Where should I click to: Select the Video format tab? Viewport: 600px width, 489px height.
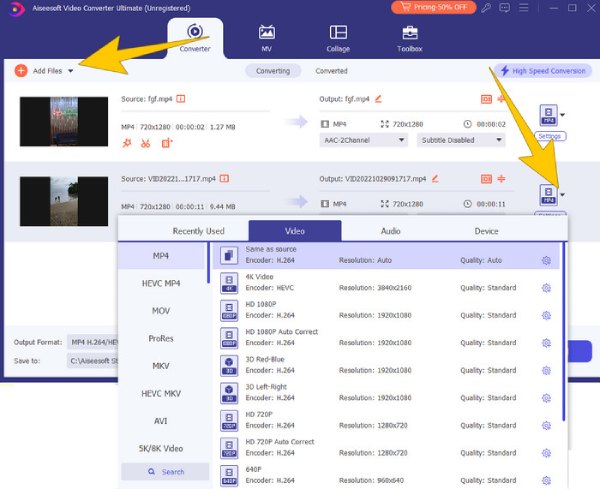click(x=295, y=231)
